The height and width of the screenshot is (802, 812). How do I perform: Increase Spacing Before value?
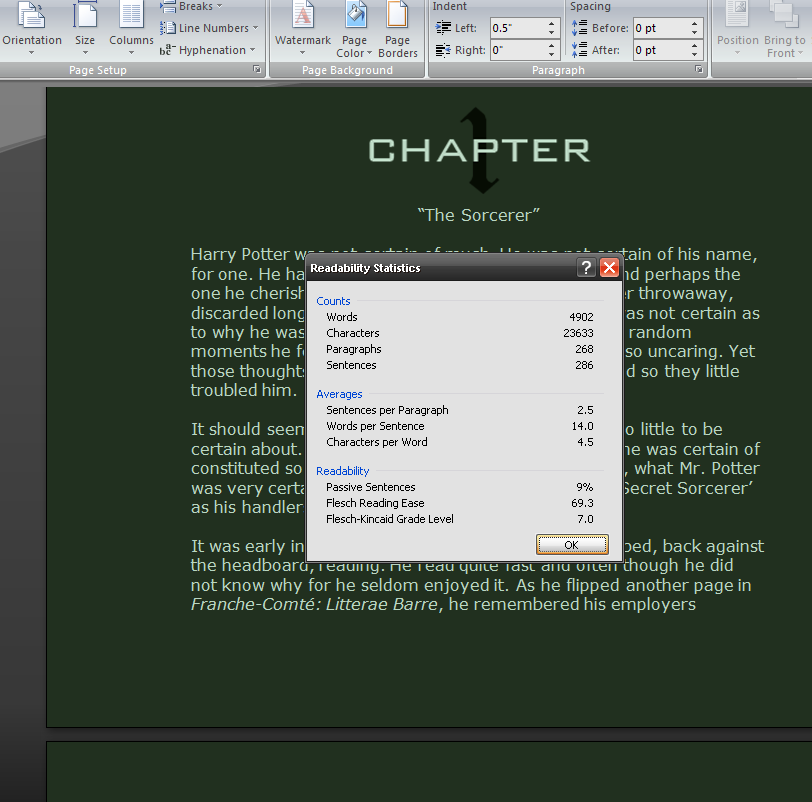694,24
